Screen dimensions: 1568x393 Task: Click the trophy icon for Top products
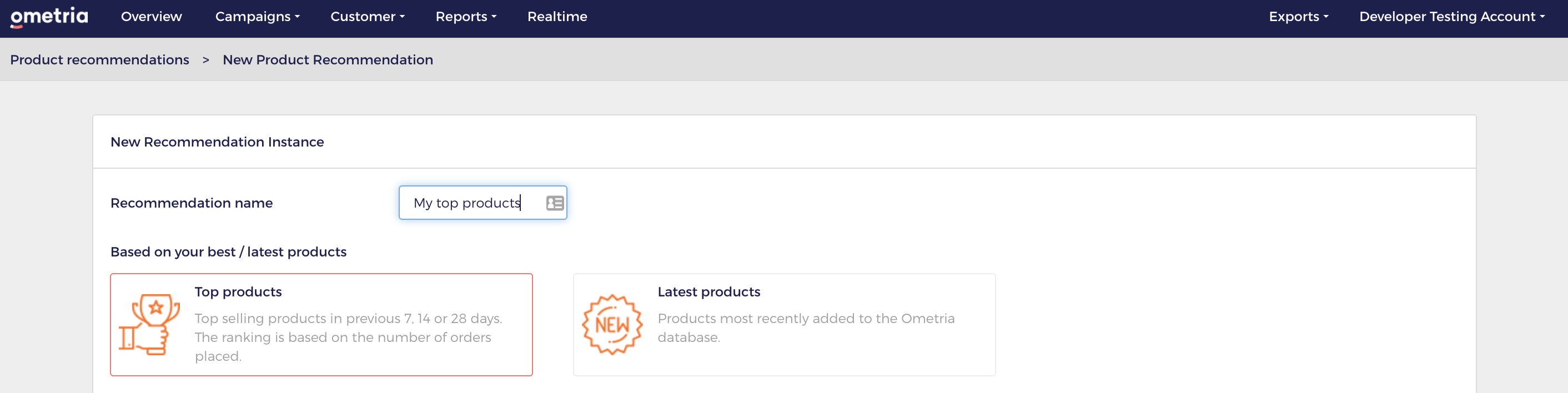[x=149, y=324]
